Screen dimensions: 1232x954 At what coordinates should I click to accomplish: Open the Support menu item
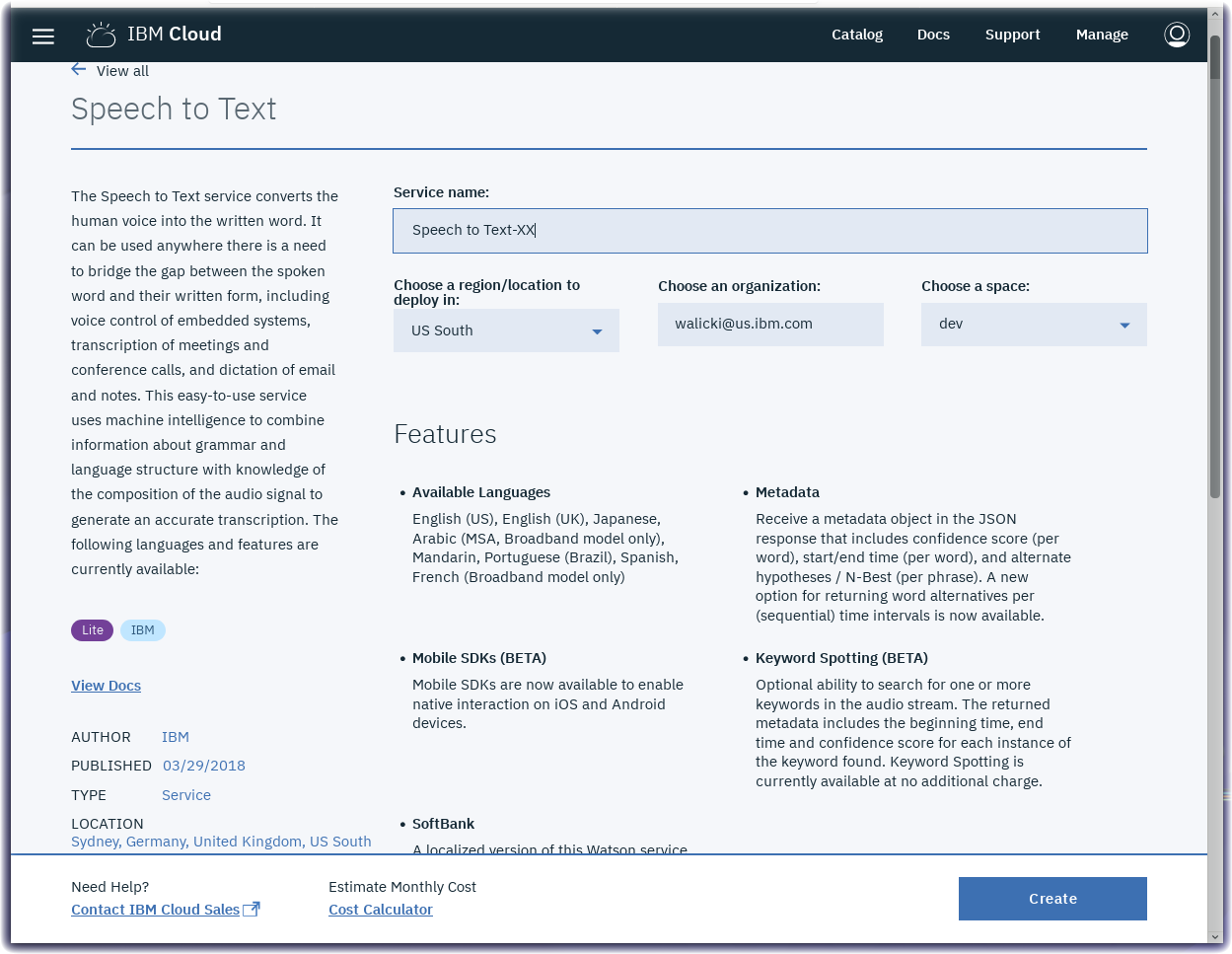point(1012,35)
